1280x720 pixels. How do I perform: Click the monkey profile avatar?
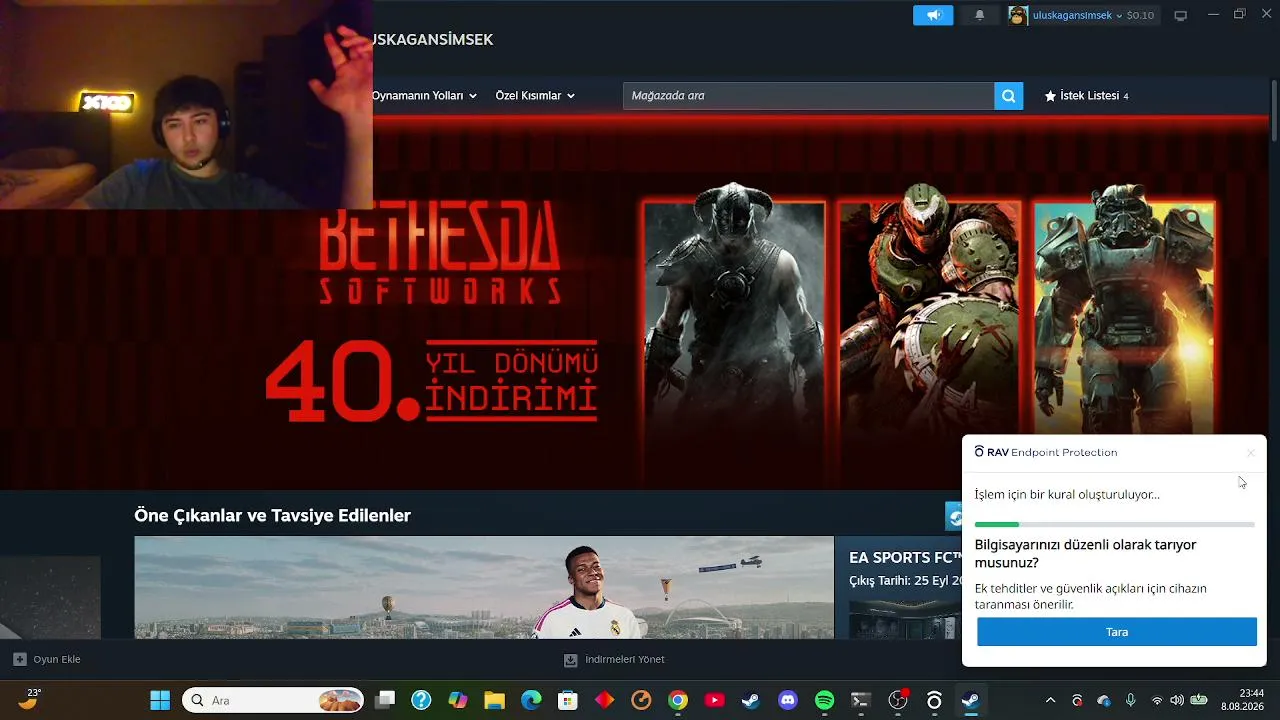[x=1018, y=15]
